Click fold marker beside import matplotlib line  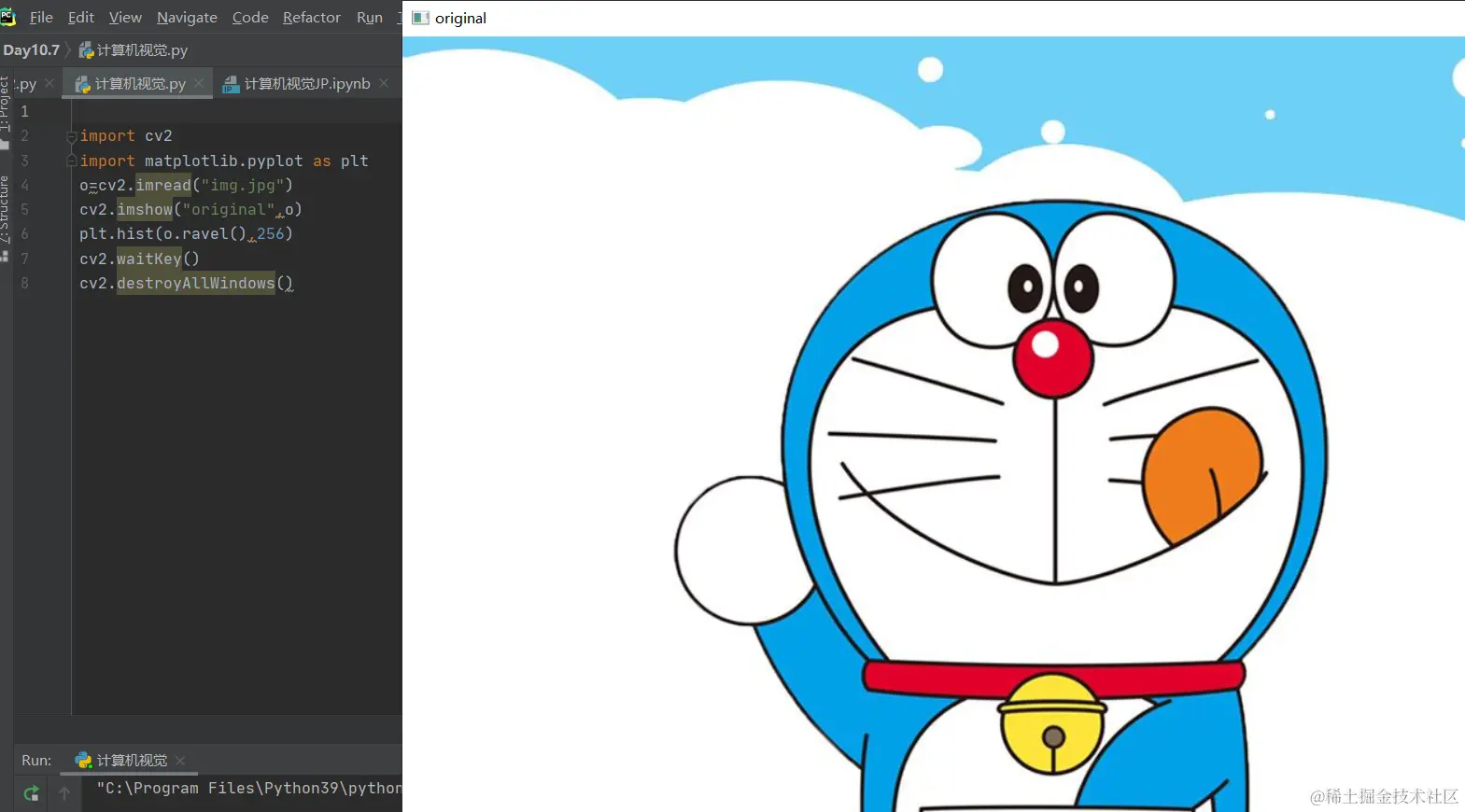(72, 161)
